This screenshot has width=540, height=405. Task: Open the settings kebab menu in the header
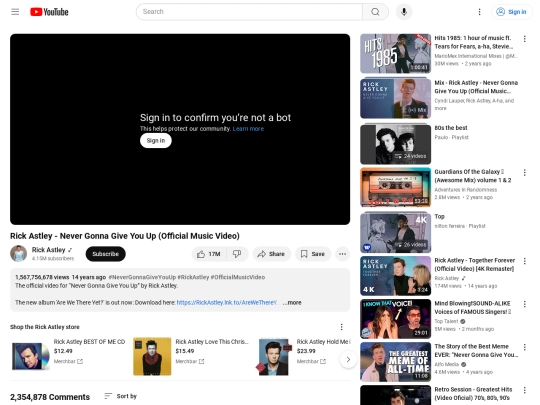tap(479, 12)
